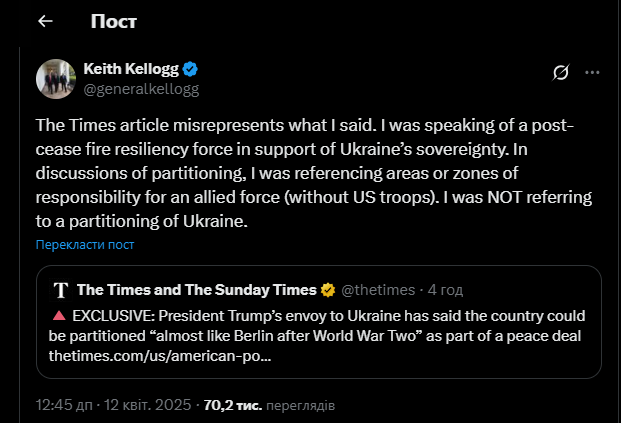This screenshot has width=621, height=423.
Task: Open Keith Kellogg's profile picture
Action: pos(56,80)
